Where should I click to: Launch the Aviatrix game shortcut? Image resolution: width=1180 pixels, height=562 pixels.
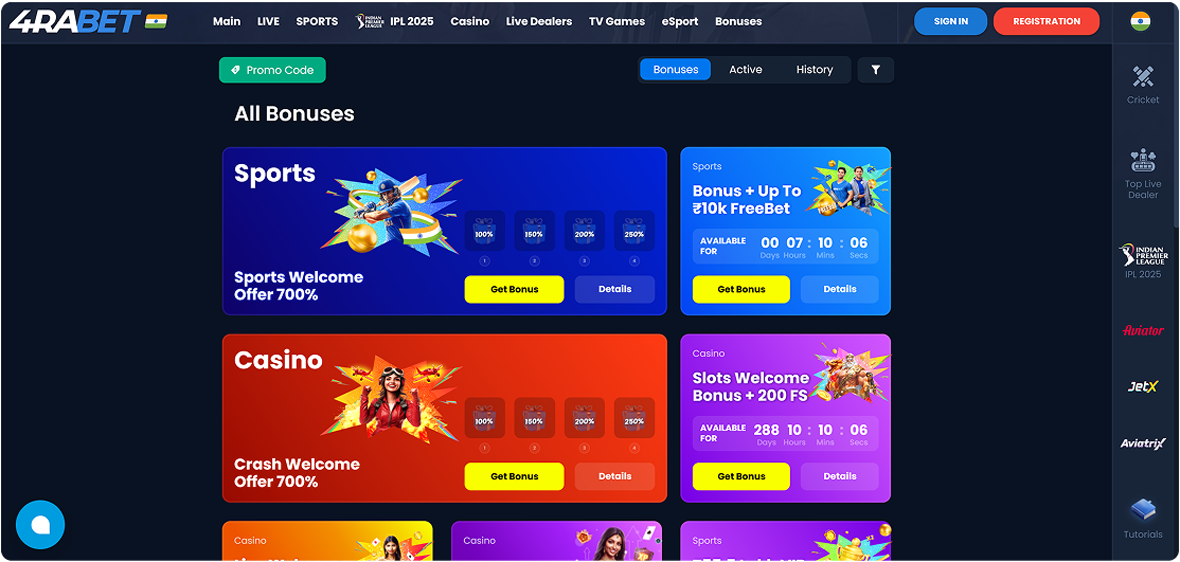[1142, 443]
